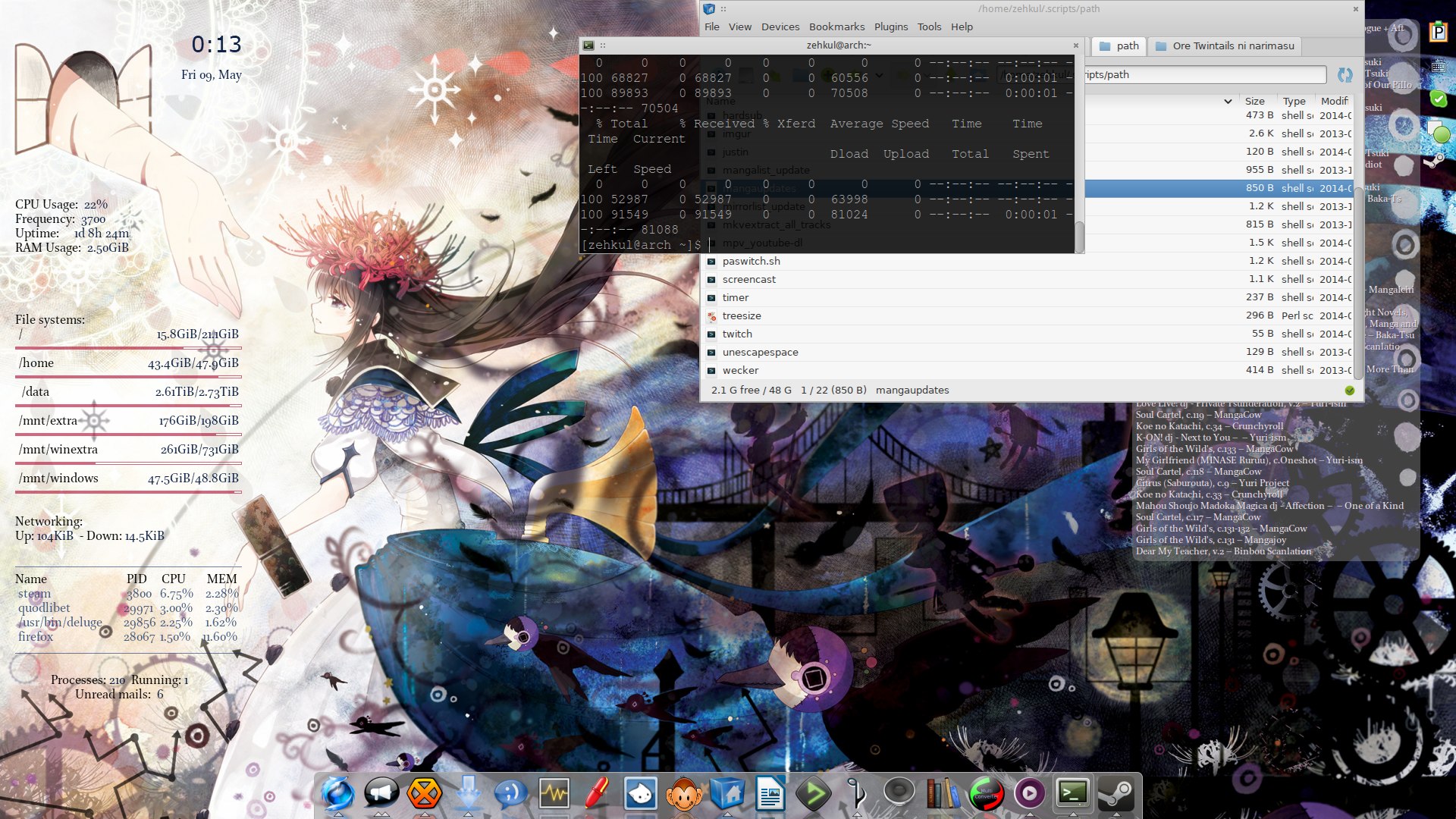This screenshot has height=819, width=1456.
Task: Open the monkey face dock application
Action: 683,794
